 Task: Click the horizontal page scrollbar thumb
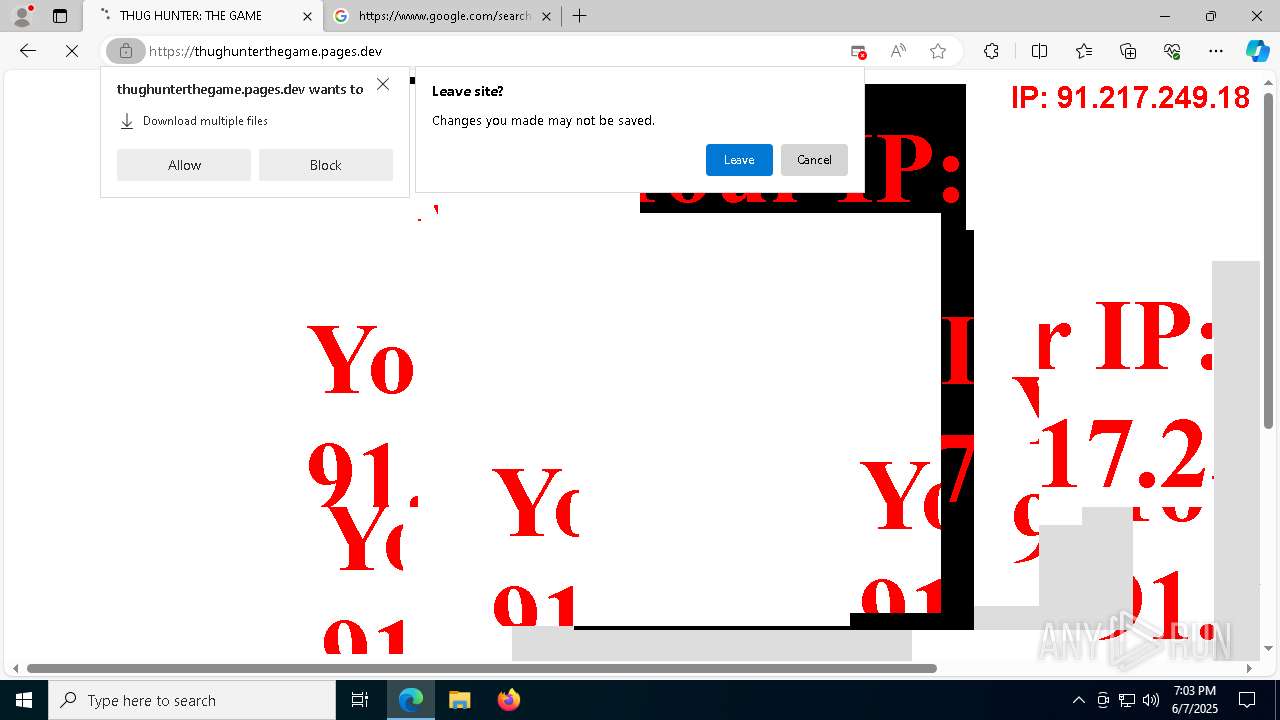(482, 668)
